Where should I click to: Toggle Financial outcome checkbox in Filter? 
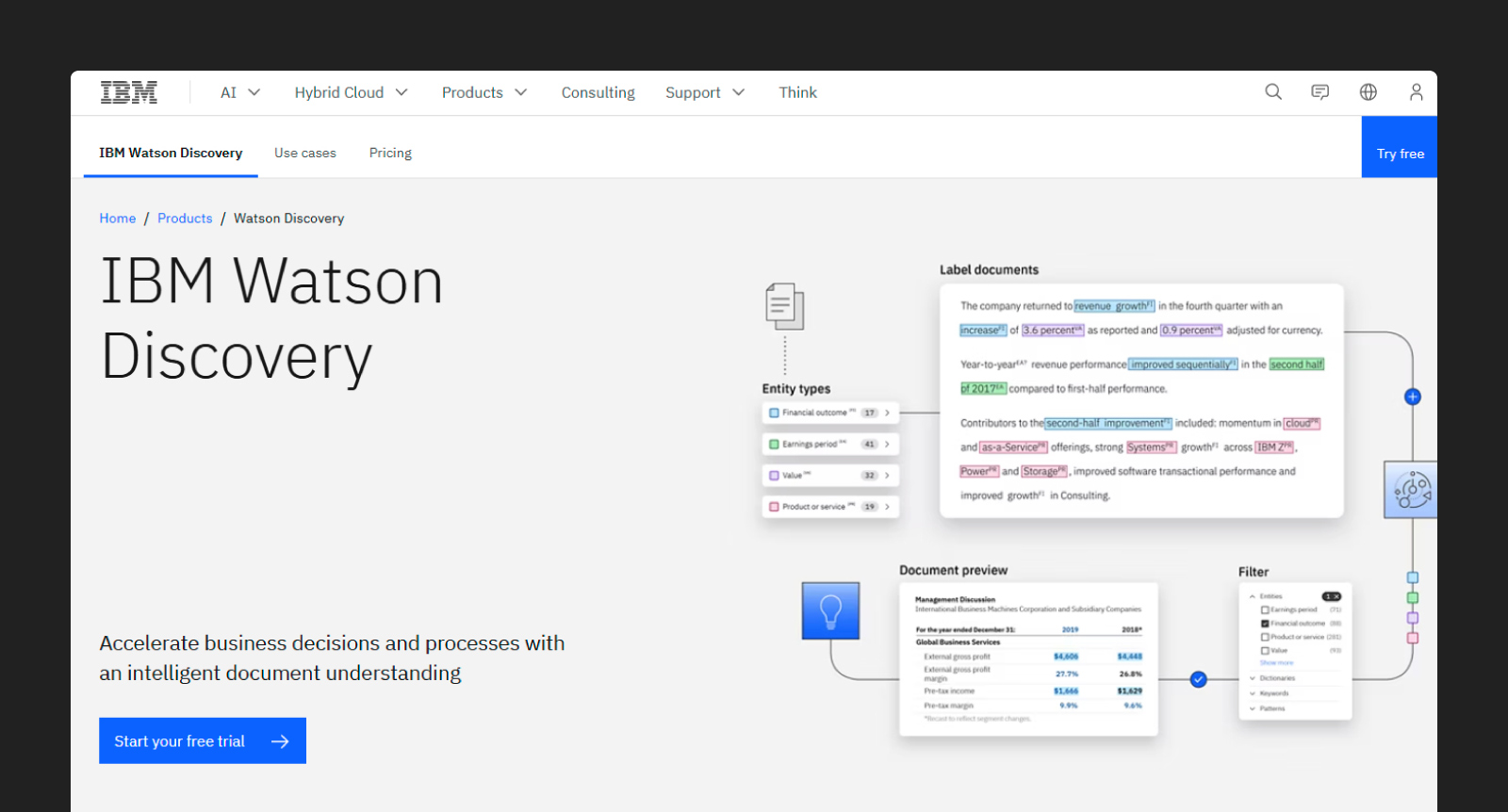coord(1265,624)
